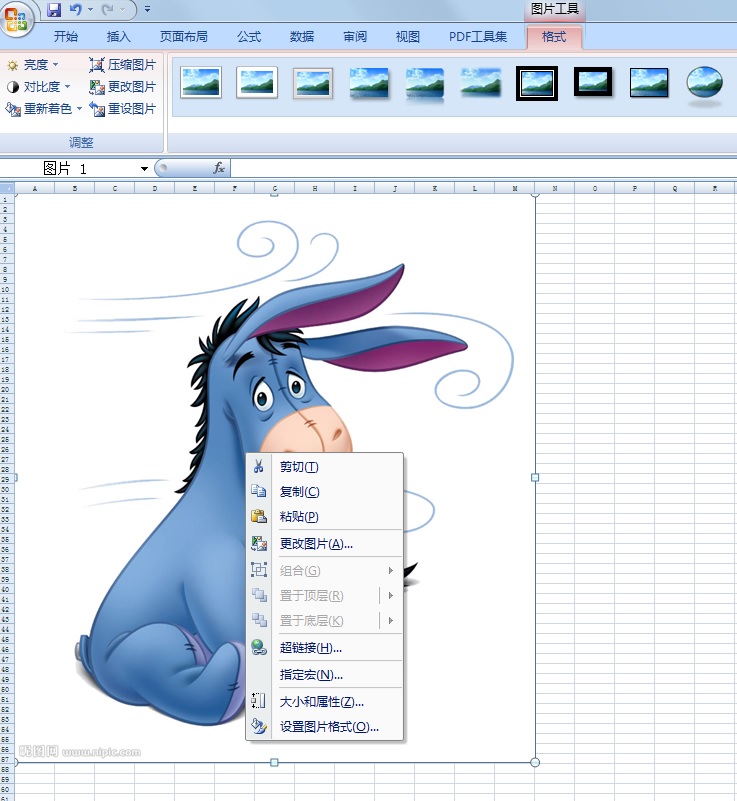The image size is (737, 801).
Task: Click the name box showing 图片 1
Action: (x=69, y=168)
